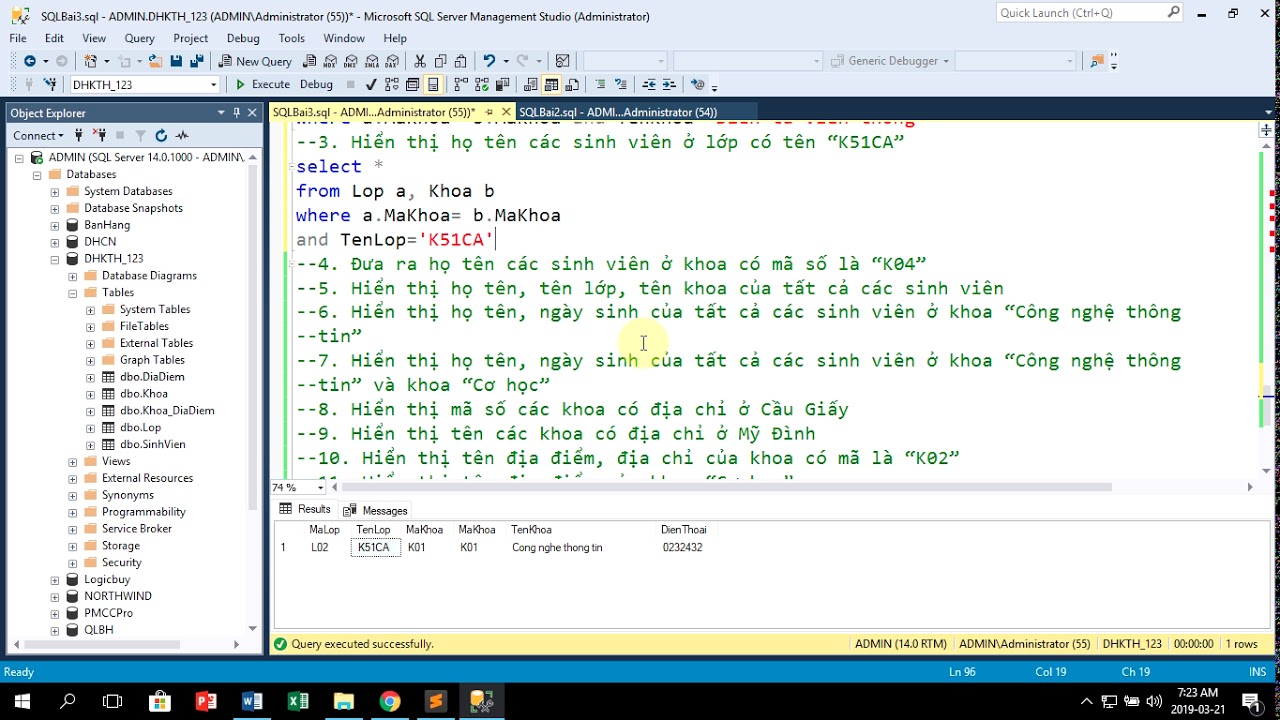1280x720 pixels.
Task: Click the Undo arrow icon
Action: coord(488,61)
